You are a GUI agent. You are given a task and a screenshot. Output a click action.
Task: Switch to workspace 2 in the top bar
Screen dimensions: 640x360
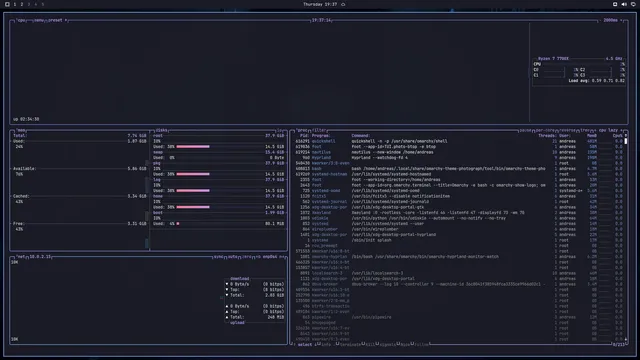coord(22,4)
